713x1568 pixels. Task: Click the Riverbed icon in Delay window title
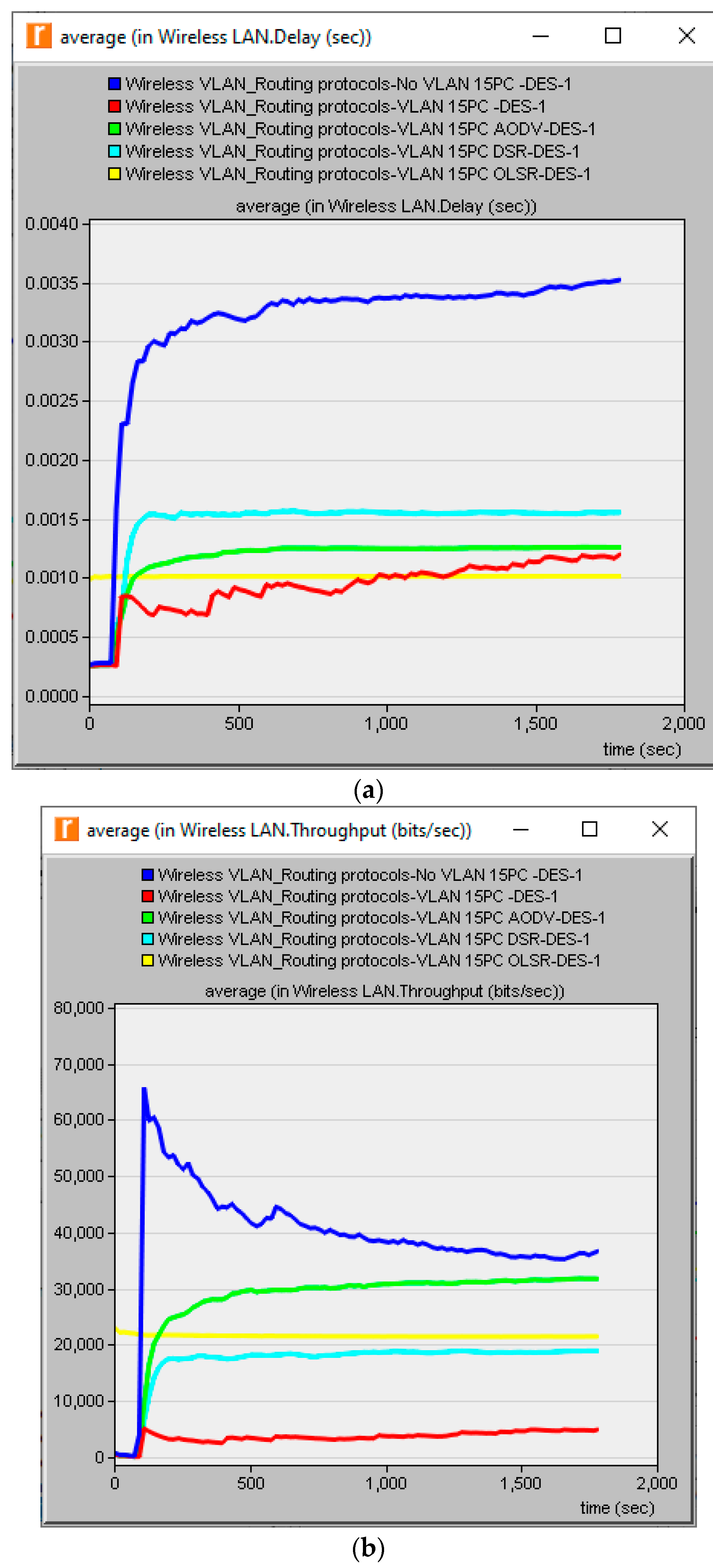pyautogui.click(x=39, y=35)
